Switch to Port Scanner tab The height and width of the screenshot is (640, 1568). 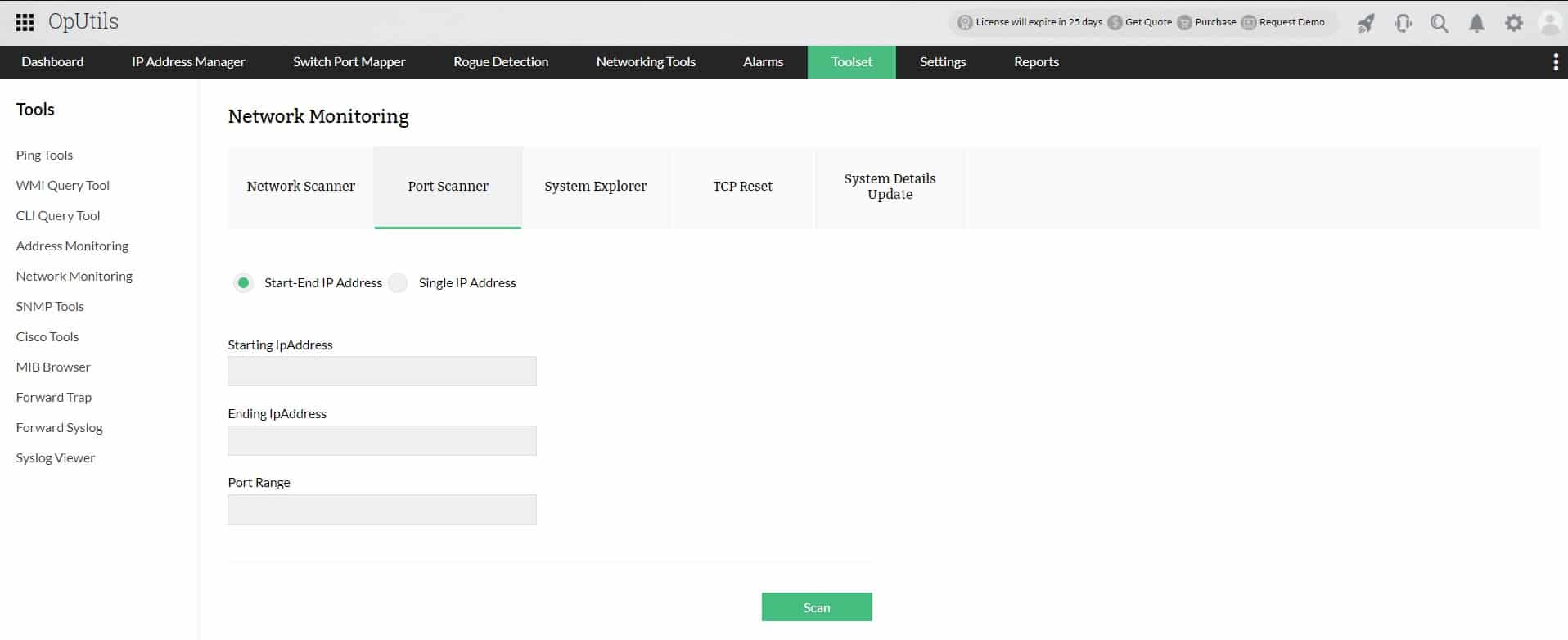(448, 187)
